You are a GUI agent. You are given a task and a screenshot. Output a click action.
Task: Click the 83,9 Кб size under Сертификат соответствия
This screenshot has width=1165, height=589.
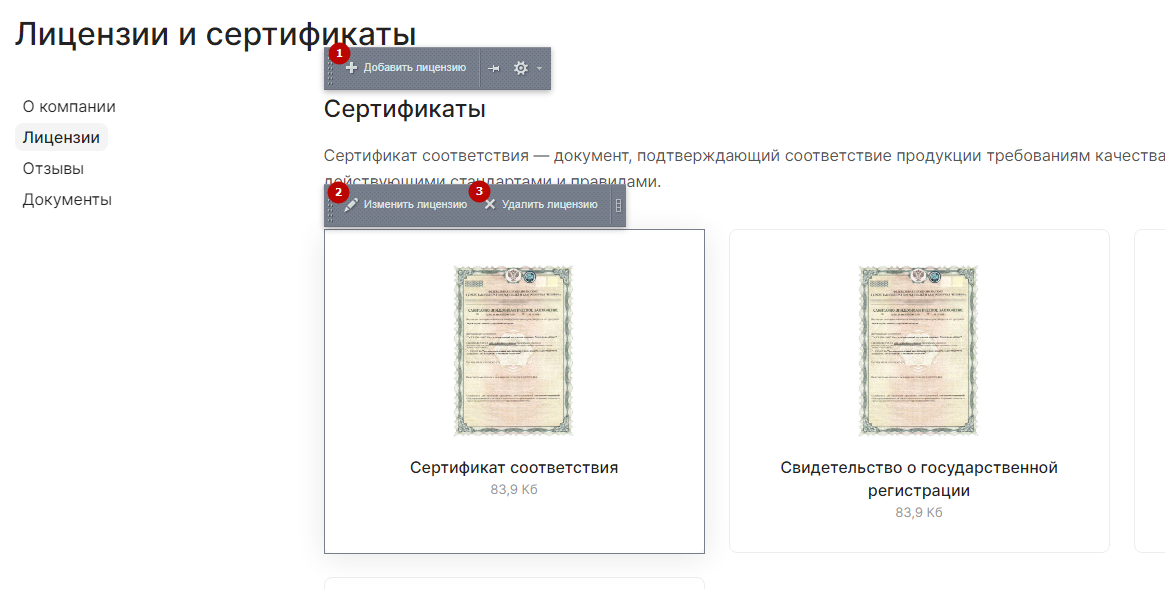pos(514,490)
